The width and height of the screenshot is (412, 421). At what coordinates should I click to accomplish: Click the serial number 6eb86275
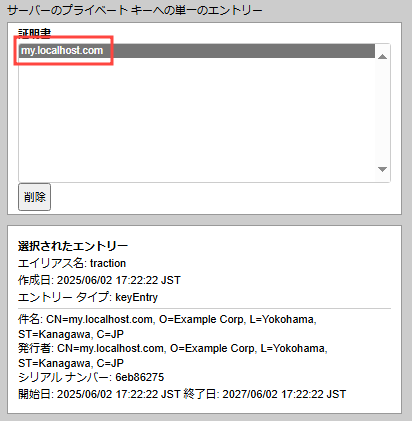(x=140, y=377)
